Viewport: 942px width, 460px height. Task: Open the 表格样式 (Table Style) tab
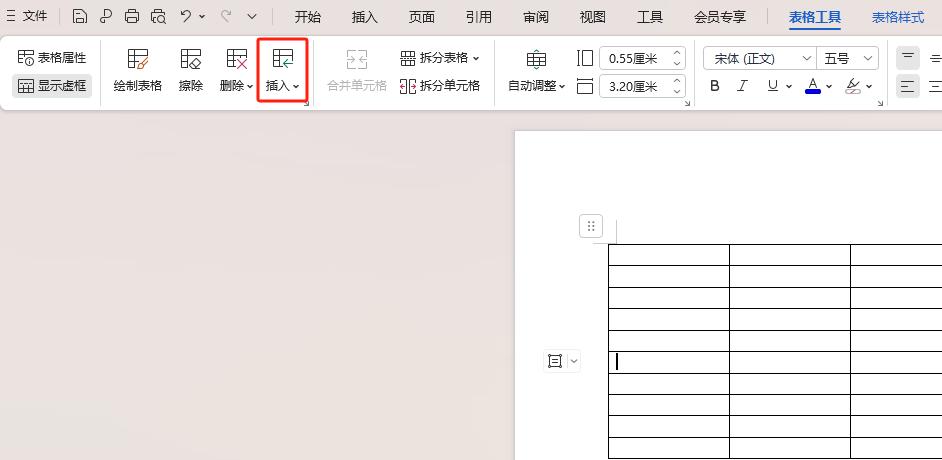coord(897,17)
